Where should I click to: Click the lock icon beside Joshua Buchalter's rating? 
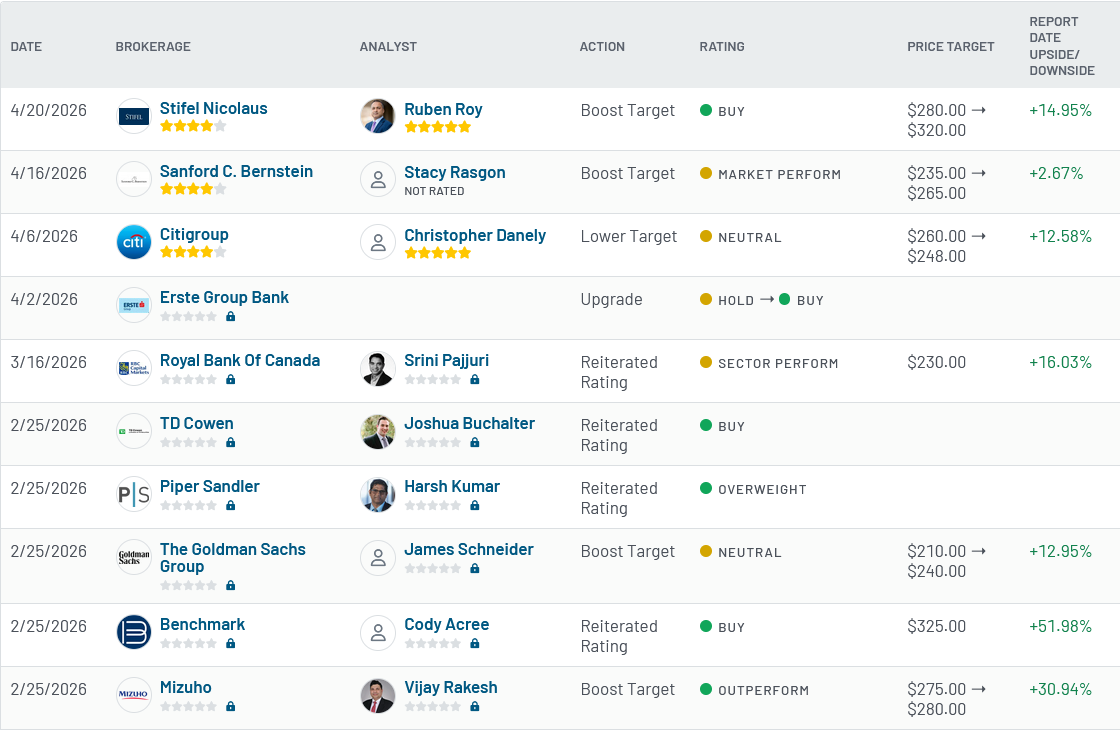tap(475, 442)
